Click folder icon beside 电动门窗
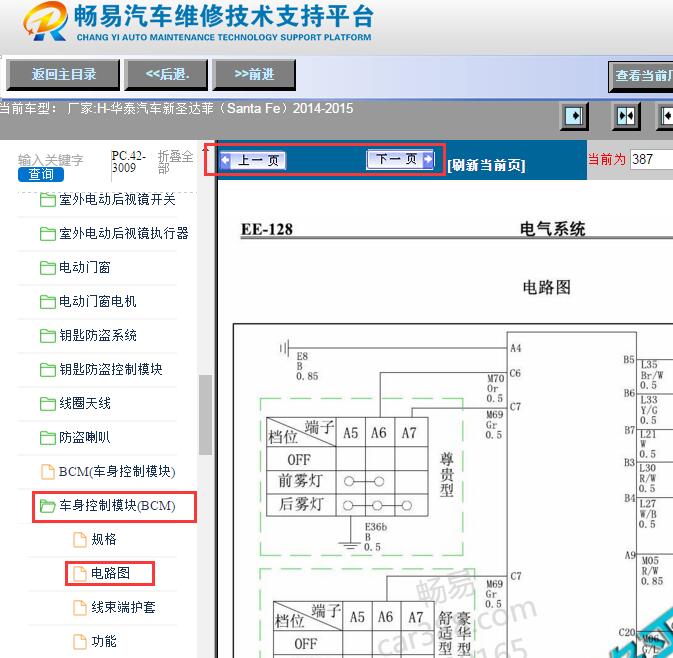 click(x=48, y=268)
